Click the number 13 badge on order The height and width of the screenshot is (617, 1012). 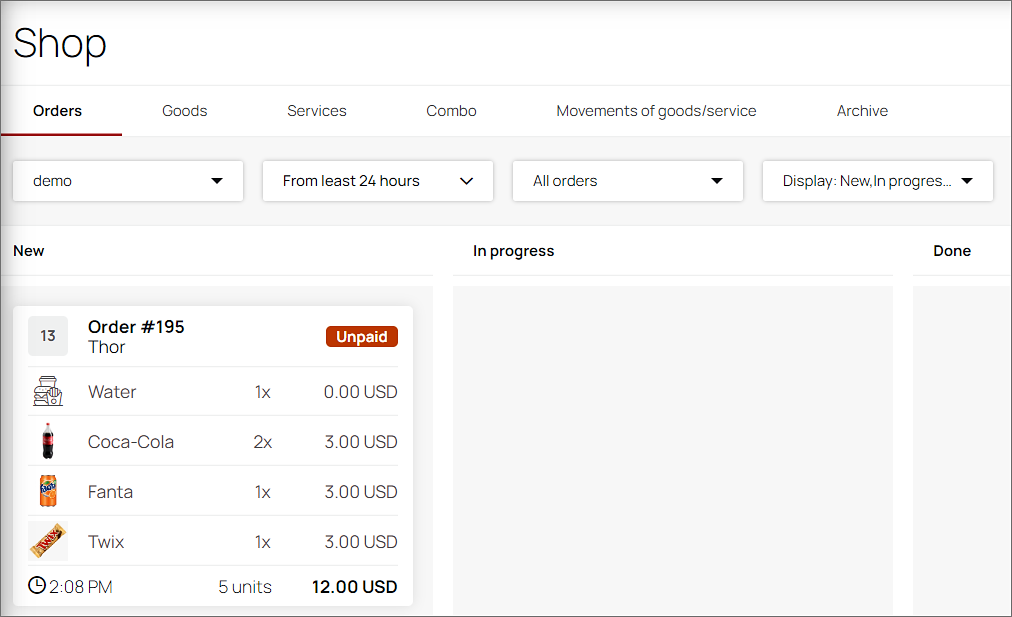coord(48,336)
